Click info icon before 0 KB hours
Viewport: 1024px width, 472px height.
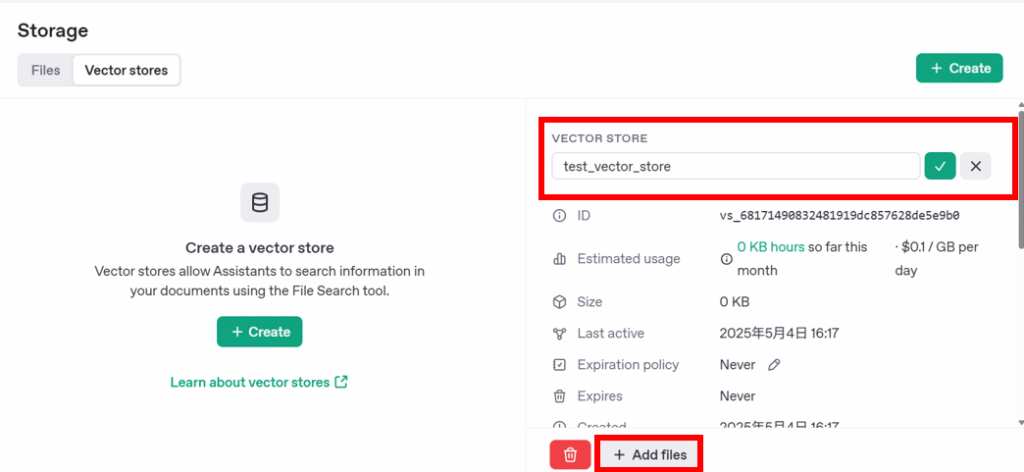coord(726,259)
